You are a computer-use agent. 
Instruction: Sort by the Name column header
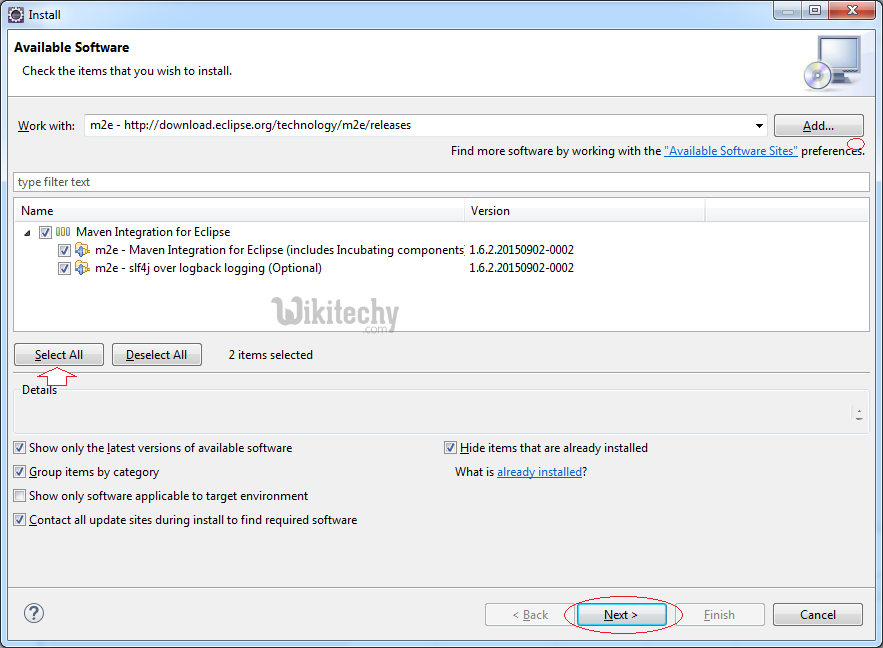point(240,211)
